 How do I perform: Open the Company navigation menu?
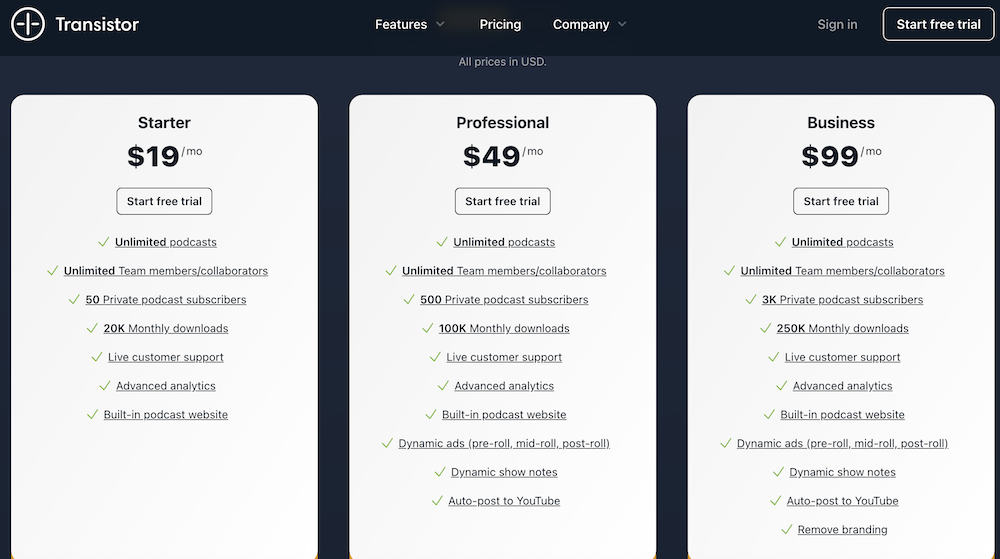[x=581, y=24]
